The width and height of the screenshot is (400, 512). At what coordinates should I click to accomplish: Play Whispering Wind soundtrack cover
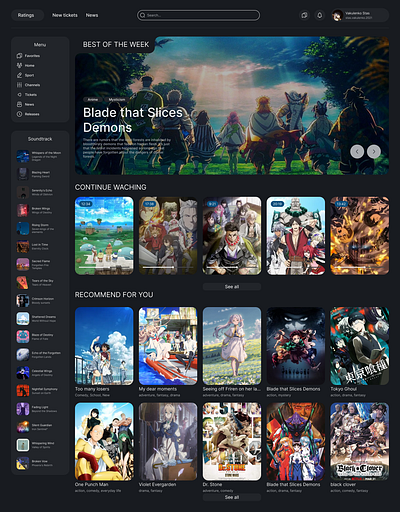pos(23,445)
